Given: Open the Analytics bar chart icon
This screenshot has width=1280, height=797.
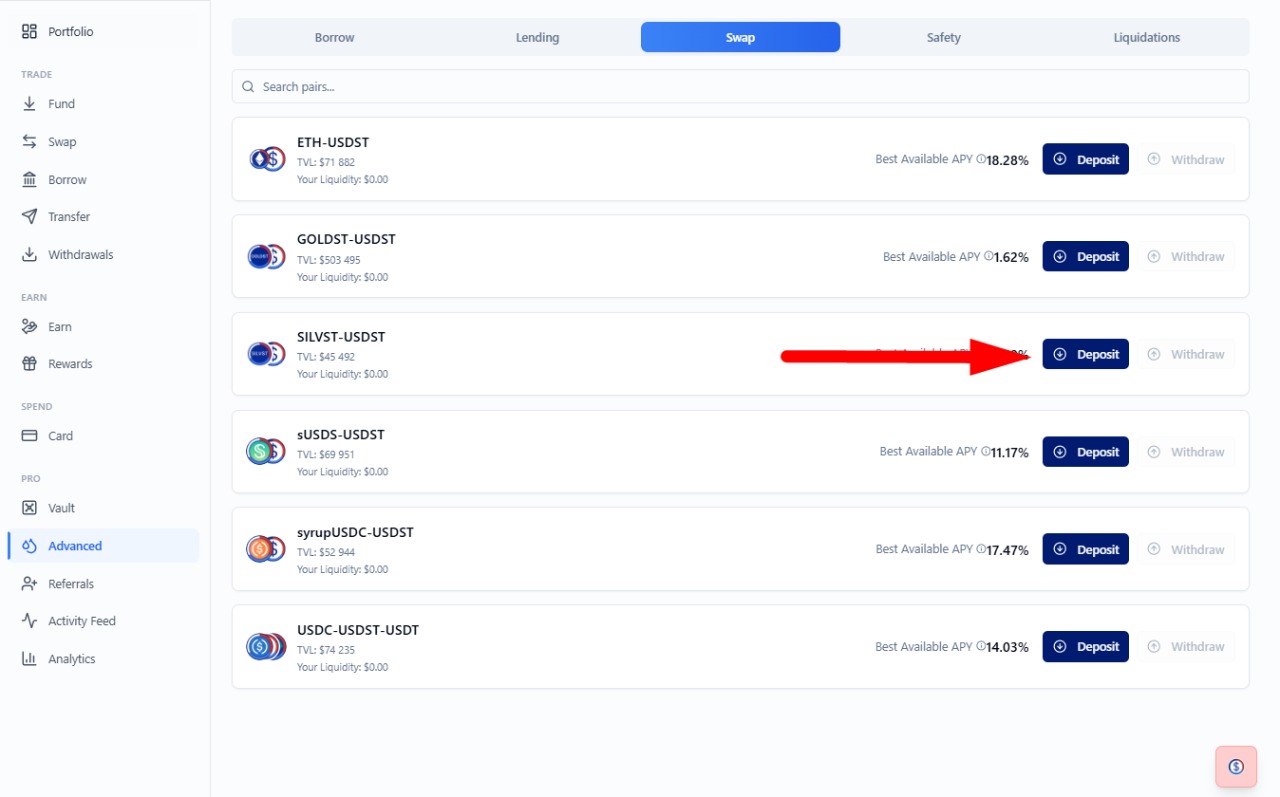Looking at the screenshot, I should 29,659.
